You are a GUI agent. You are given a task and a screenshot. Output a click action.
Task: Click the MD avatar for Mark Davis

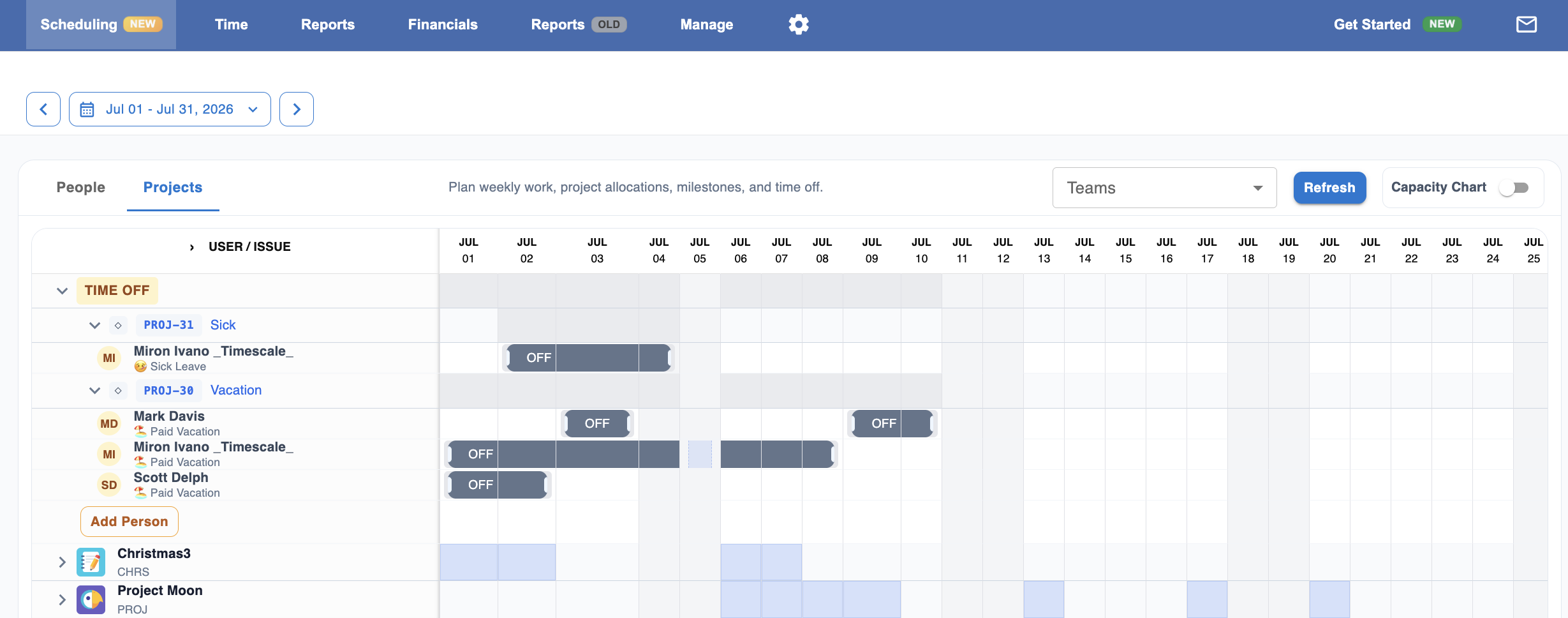(109, 424)
